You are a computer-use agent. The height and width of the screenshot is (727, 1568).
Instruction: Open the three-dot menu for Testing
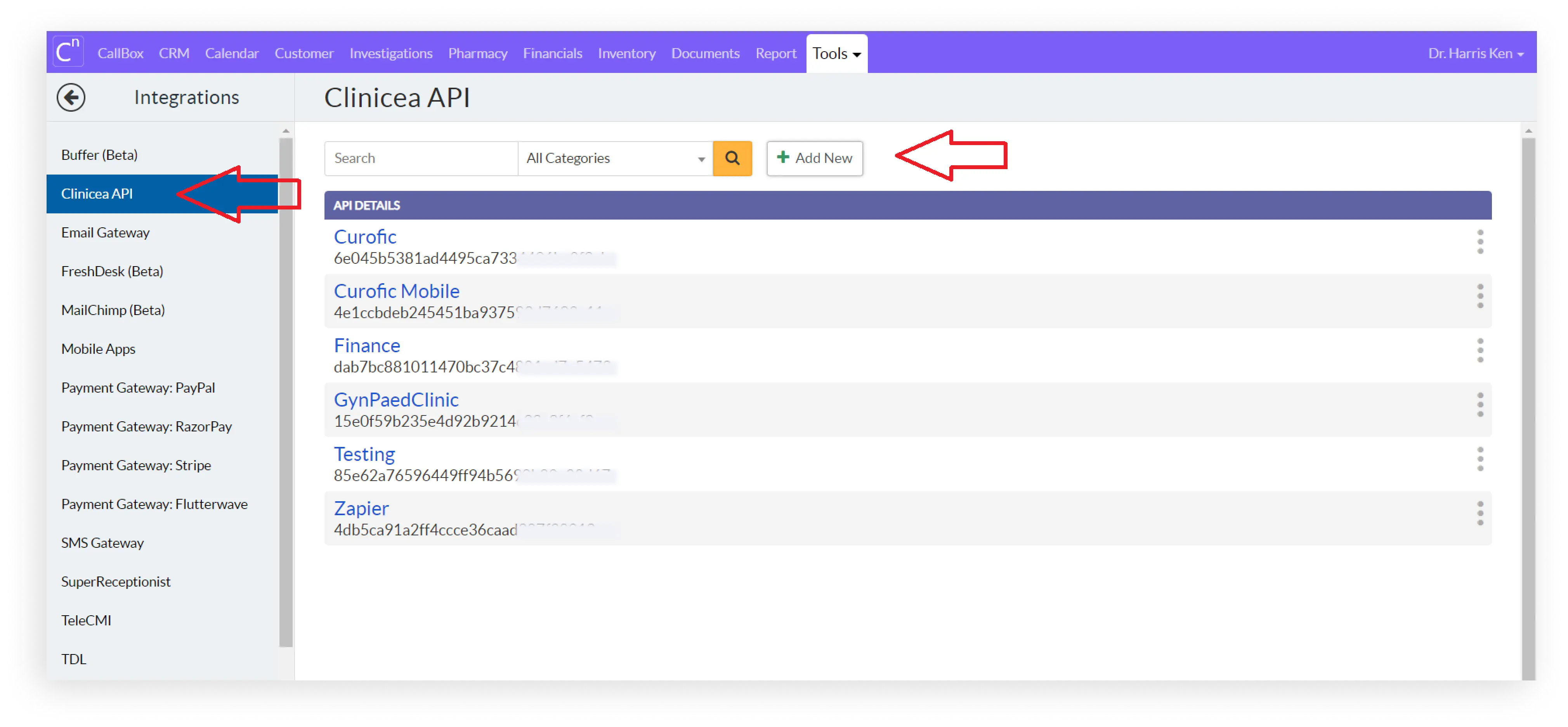pyautogui.click(x=1480, y=459)
